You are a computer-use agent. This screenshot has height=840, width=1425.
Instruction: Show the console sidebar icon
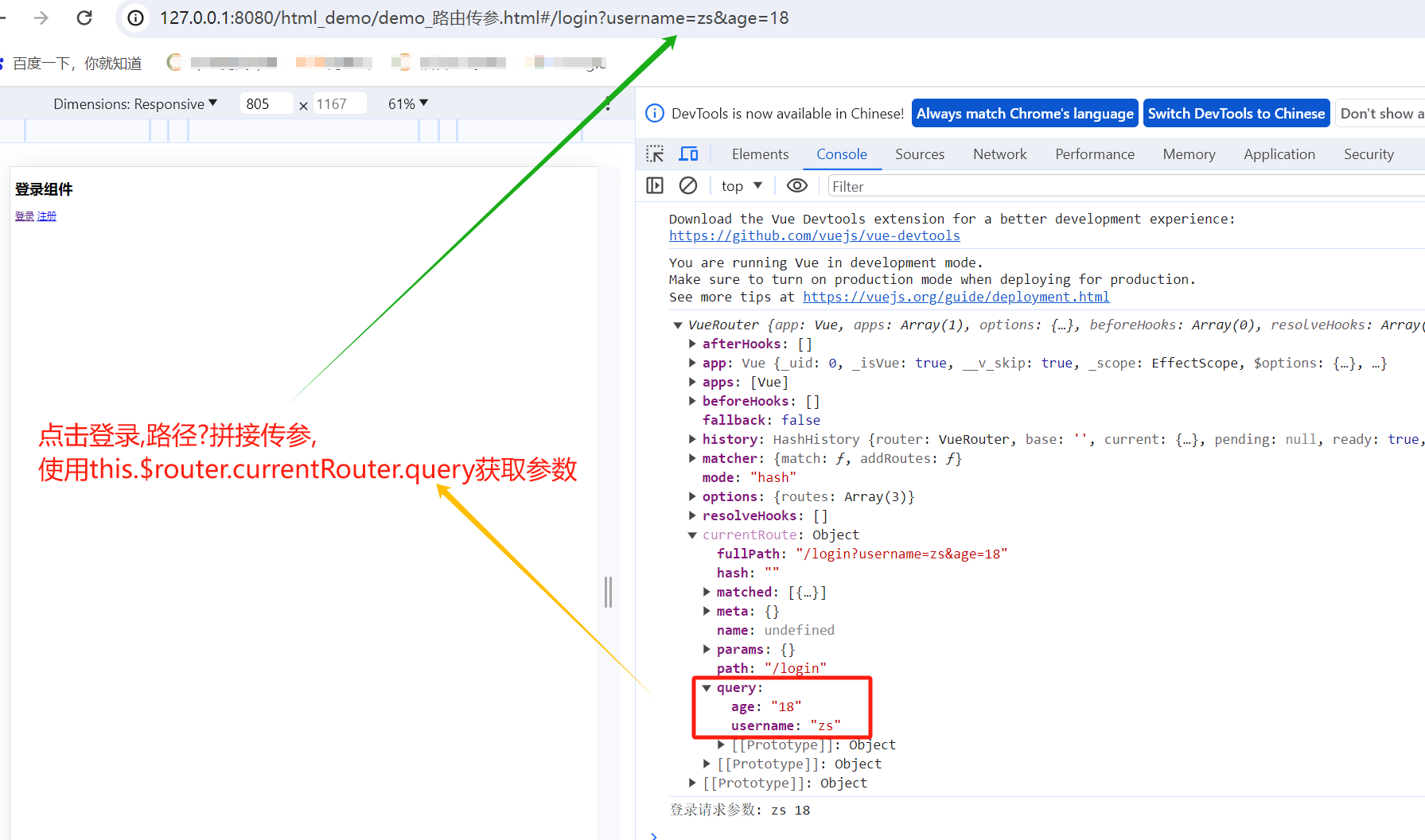[655, 185]
